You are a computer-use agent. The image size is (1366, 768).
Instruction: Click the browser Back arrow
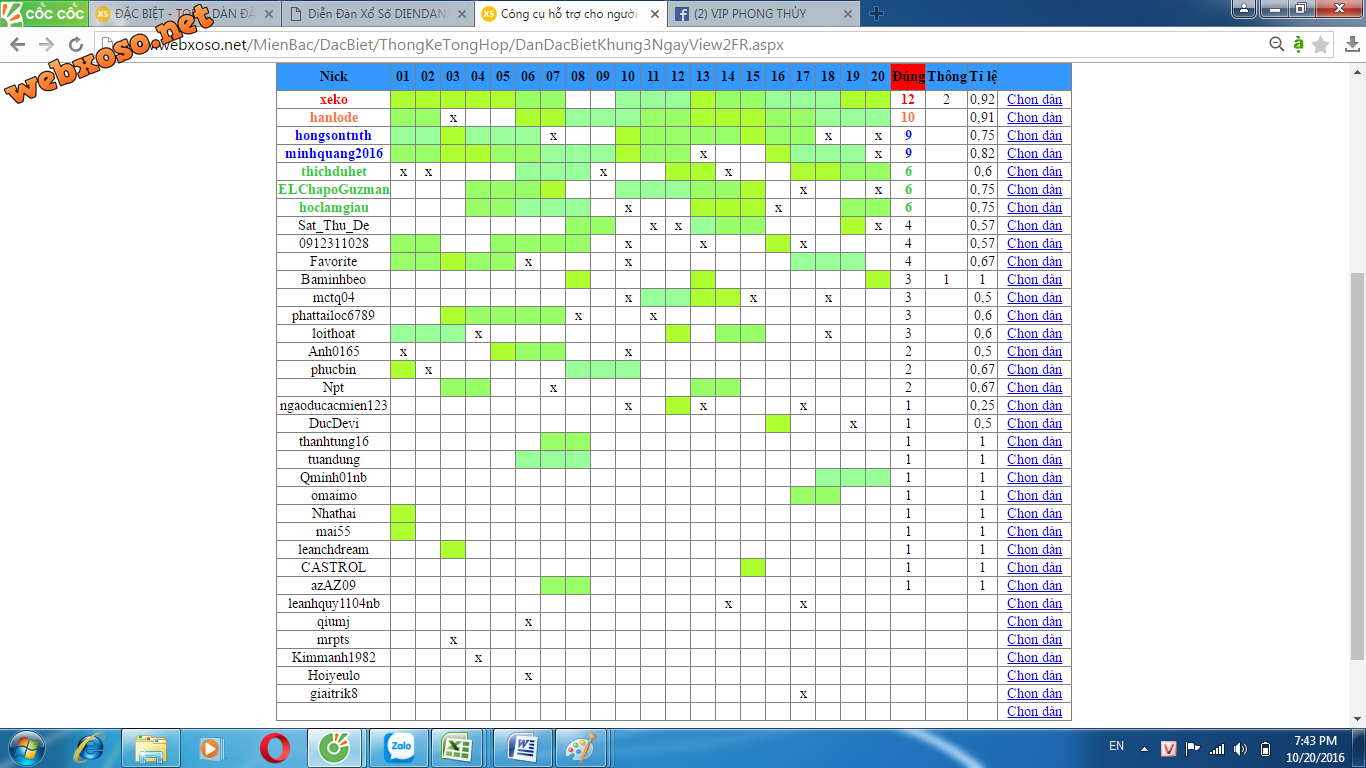[18, 45]
